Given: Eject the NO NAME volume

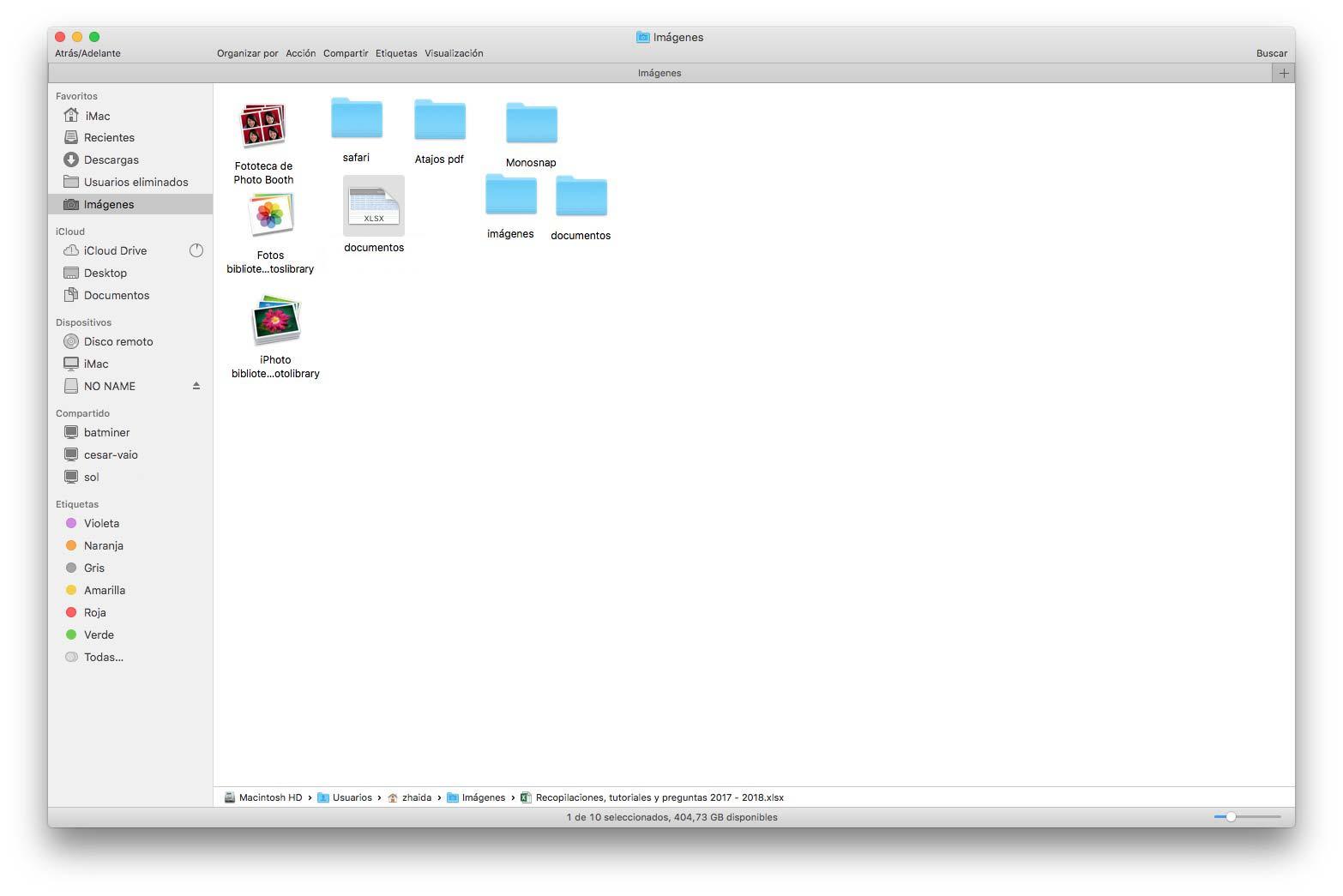Looking at the screenshot, I should click(x=196, y=386).
